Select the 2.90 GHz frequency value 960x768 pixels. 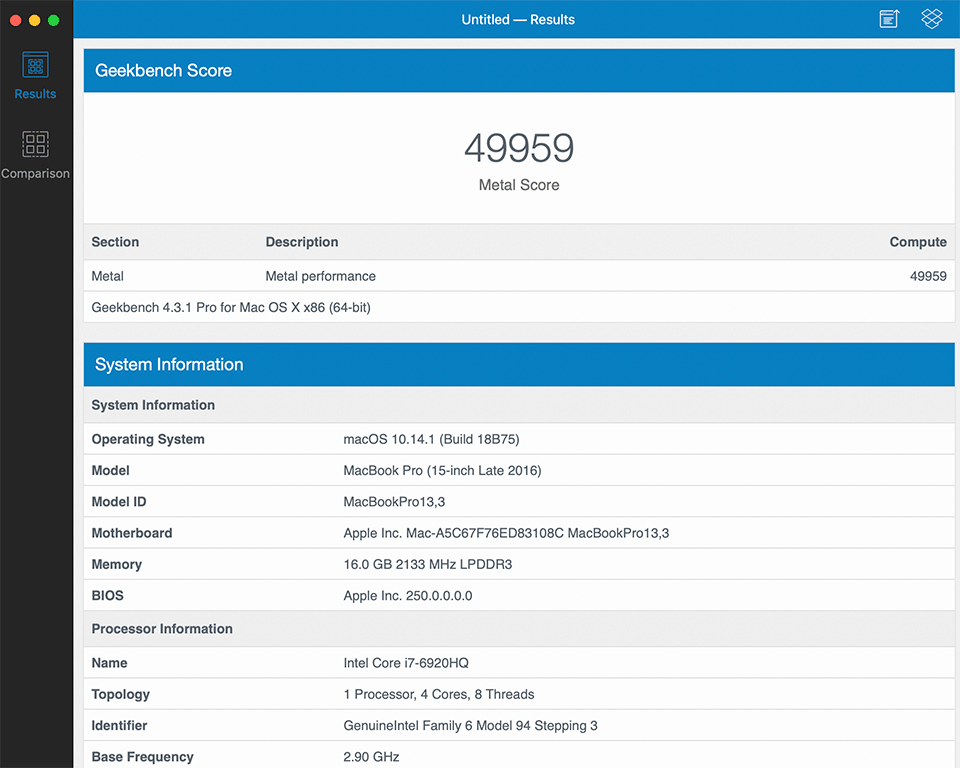372,756
